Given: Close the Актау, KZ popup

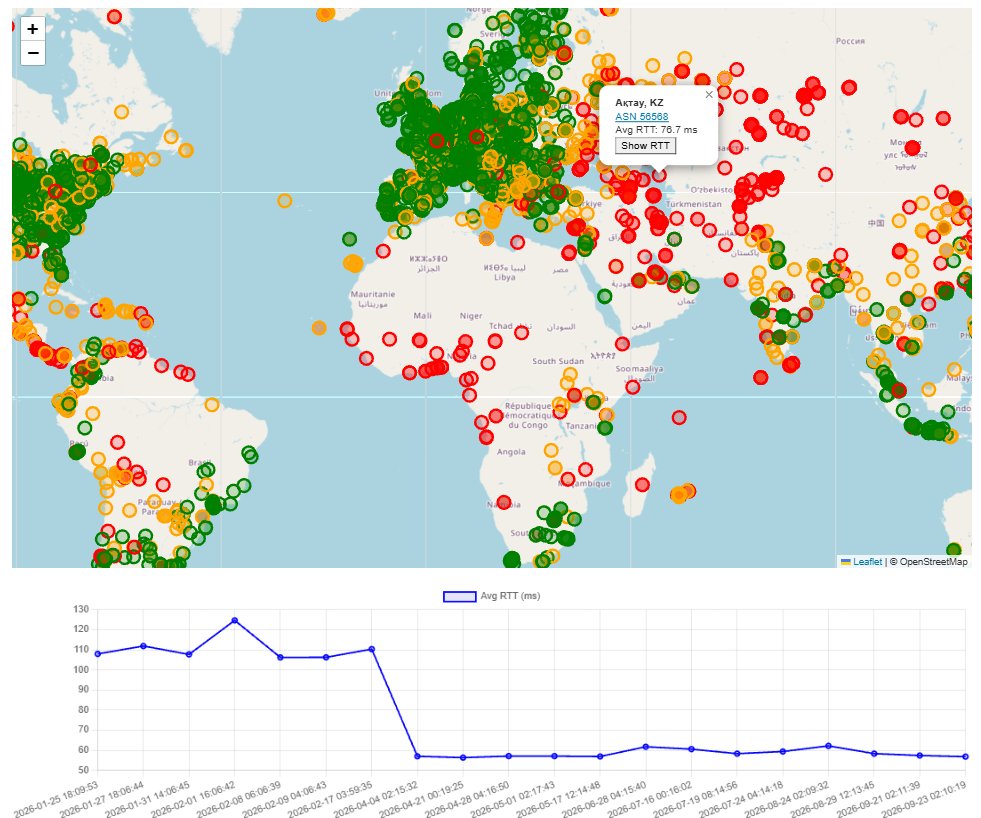Looking at the screenshot, I should tap(709, 95).
